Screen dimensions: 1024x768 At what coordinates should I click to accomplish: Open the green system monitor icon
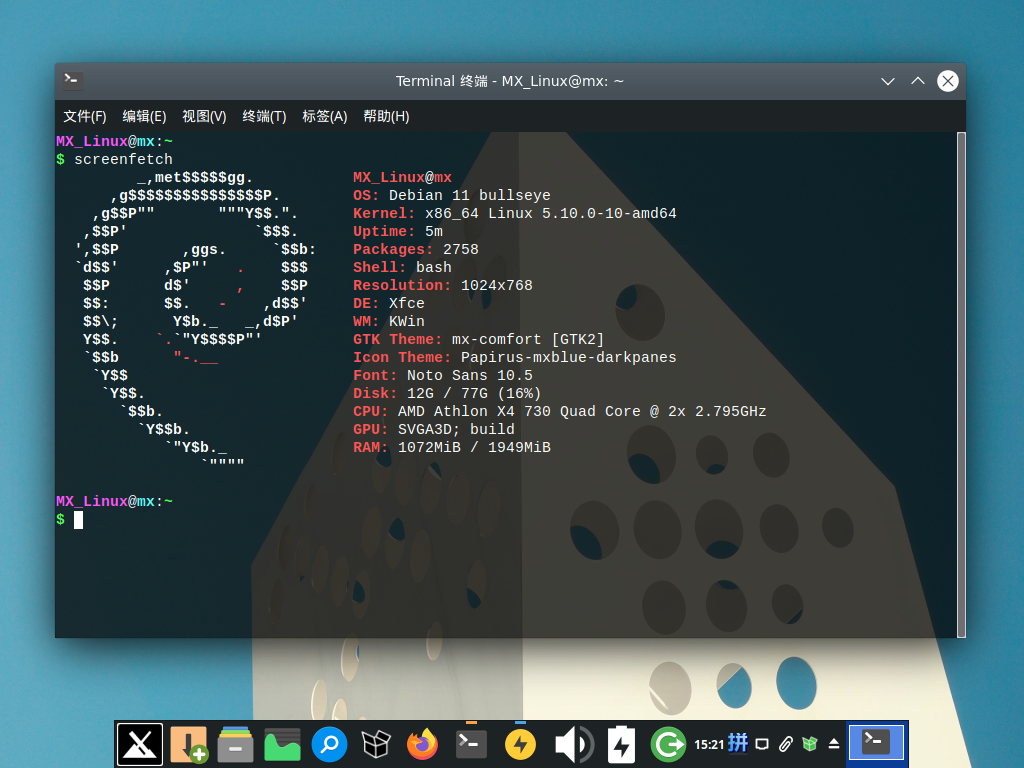282,744
